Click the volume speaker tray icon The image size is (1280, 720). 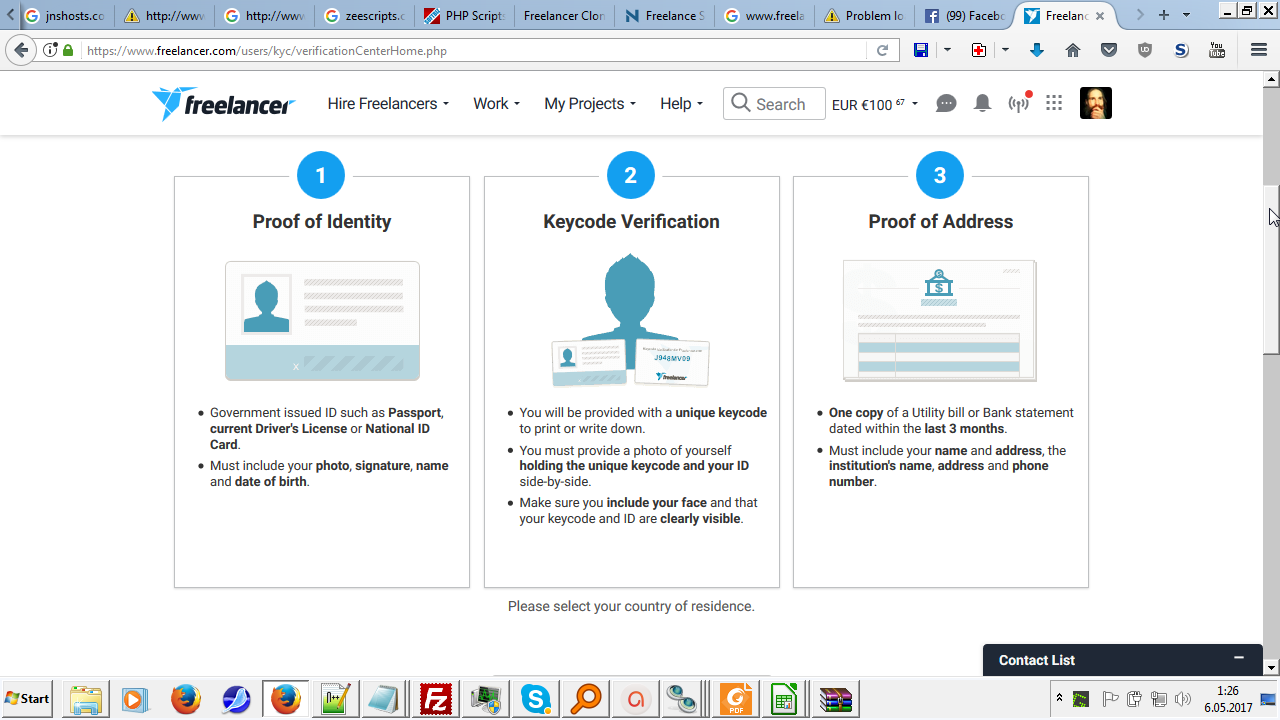pos(1184,699)
